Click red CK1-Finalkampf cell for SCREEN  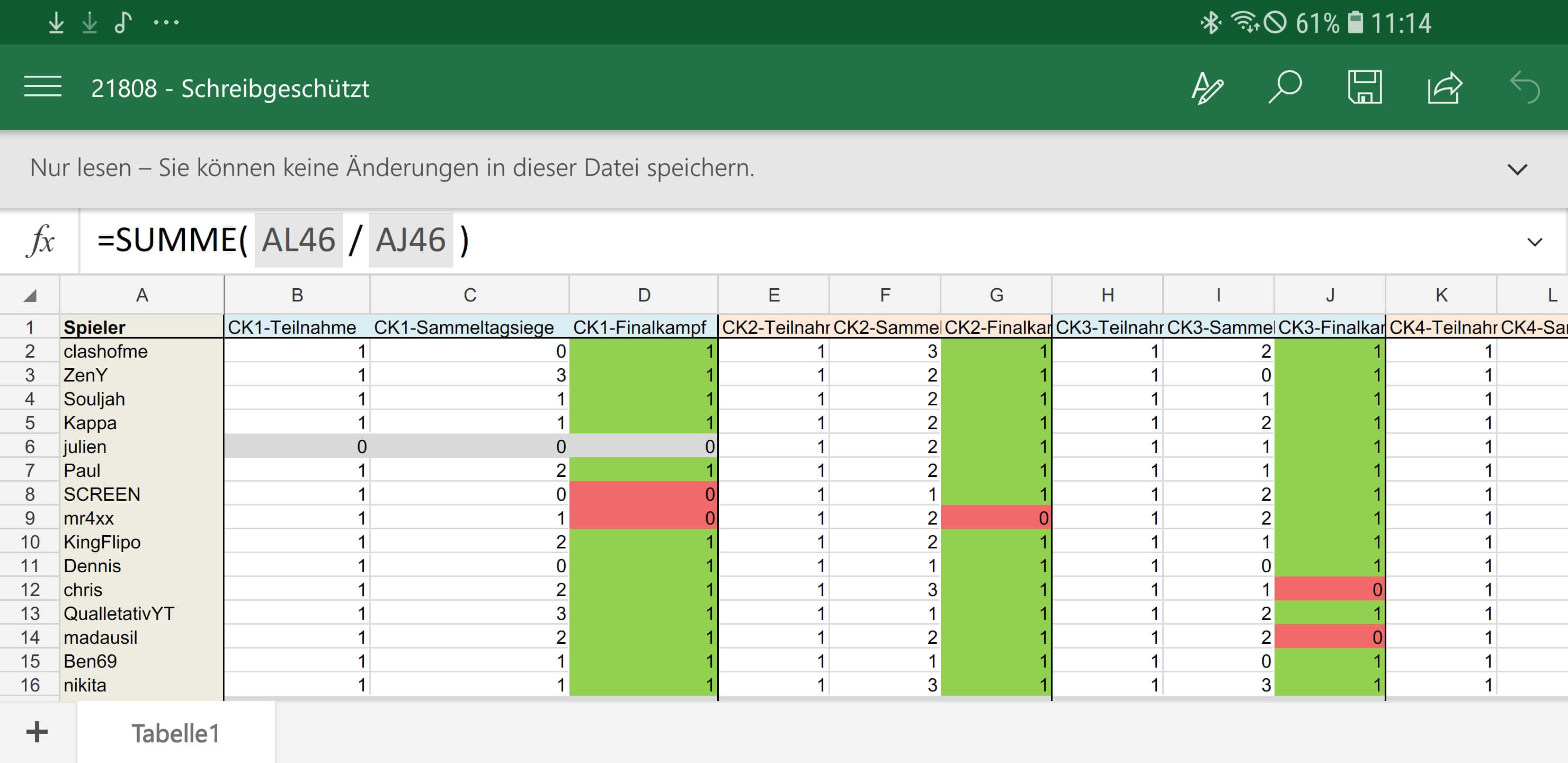tap(643, 494)
